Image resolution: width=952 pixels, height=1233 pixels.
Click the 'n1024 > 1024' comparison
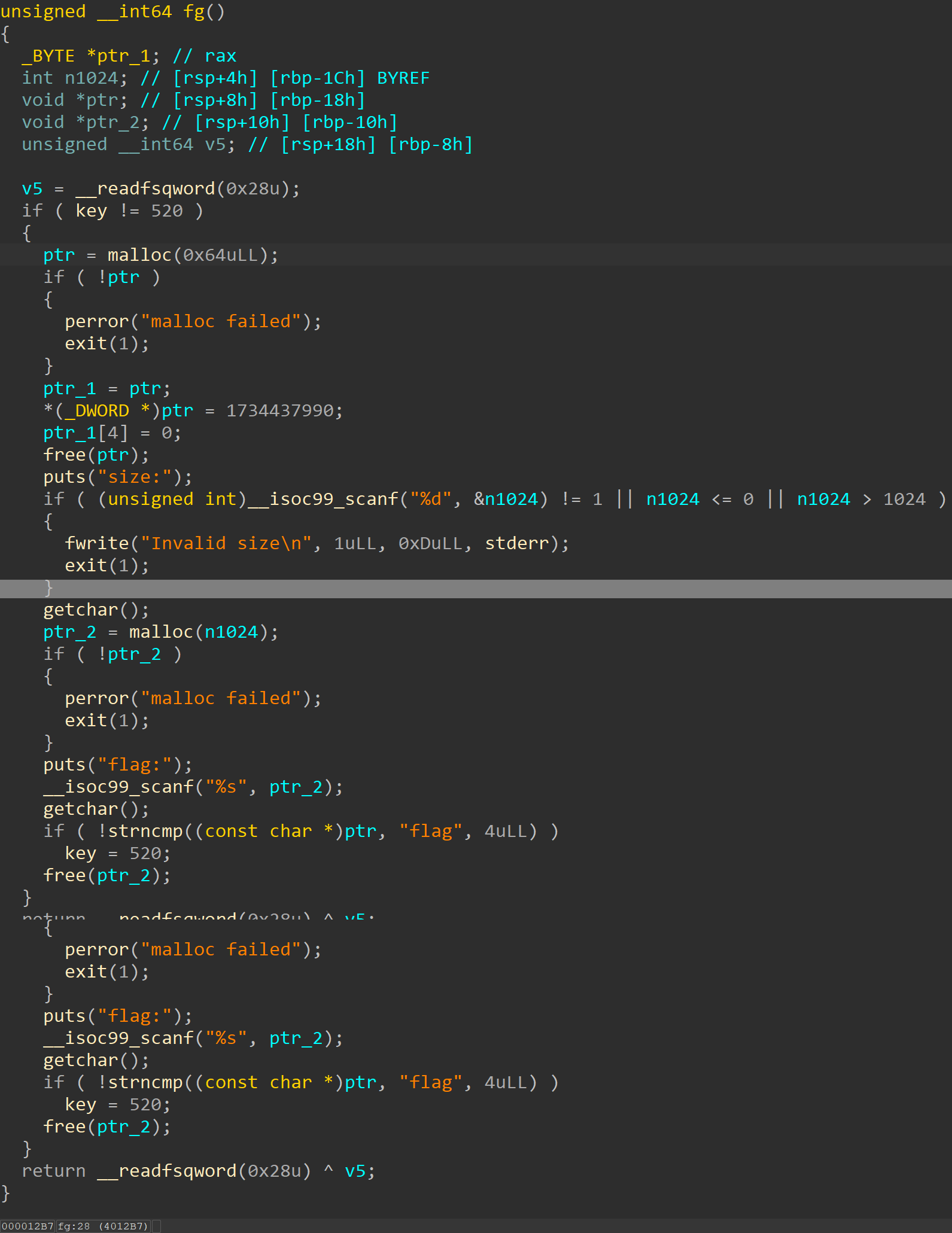(x=862, y=499)
